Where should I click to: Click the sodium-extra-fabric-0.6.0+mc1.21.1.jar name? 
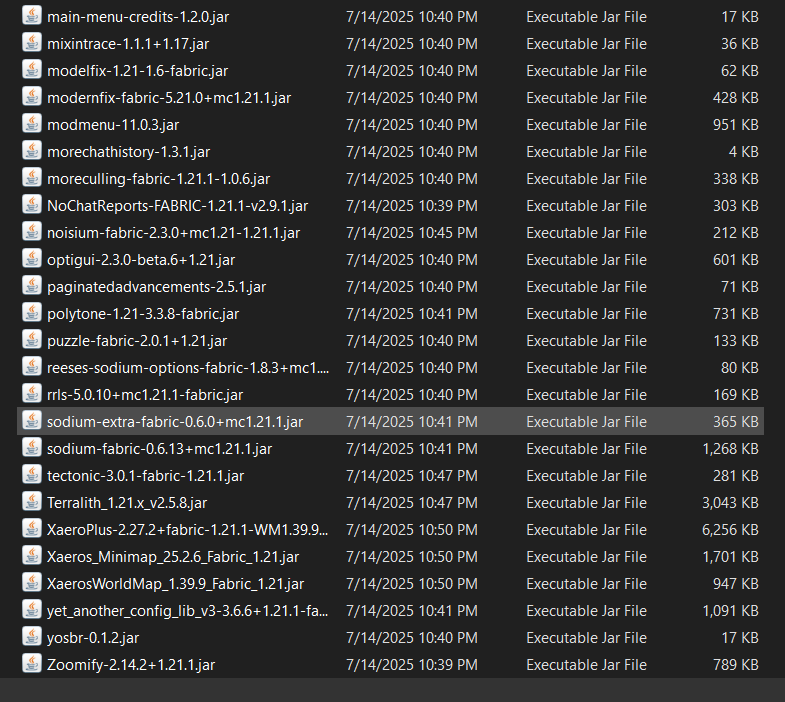pyautogui.click(x=175, y=423)
